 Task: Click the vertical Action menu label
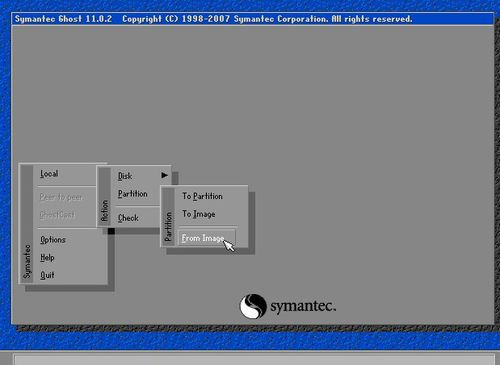[x=105, y=211]
